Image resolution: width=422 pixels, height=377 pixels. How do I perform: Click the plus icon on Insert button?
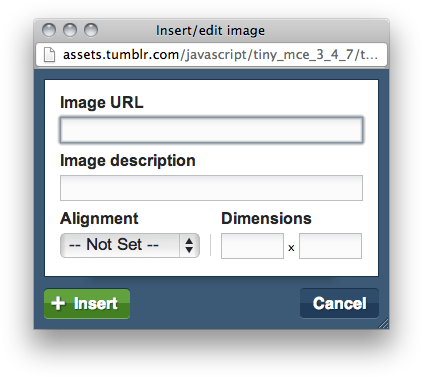[x=58, y=303]
